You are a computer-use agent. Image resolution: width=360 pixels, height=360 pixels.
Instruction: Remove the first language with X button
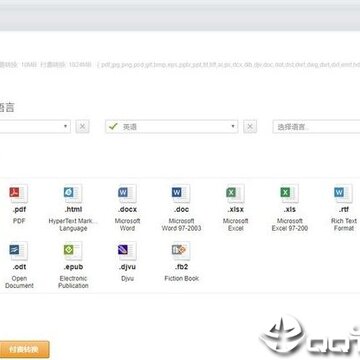(82, 127)
